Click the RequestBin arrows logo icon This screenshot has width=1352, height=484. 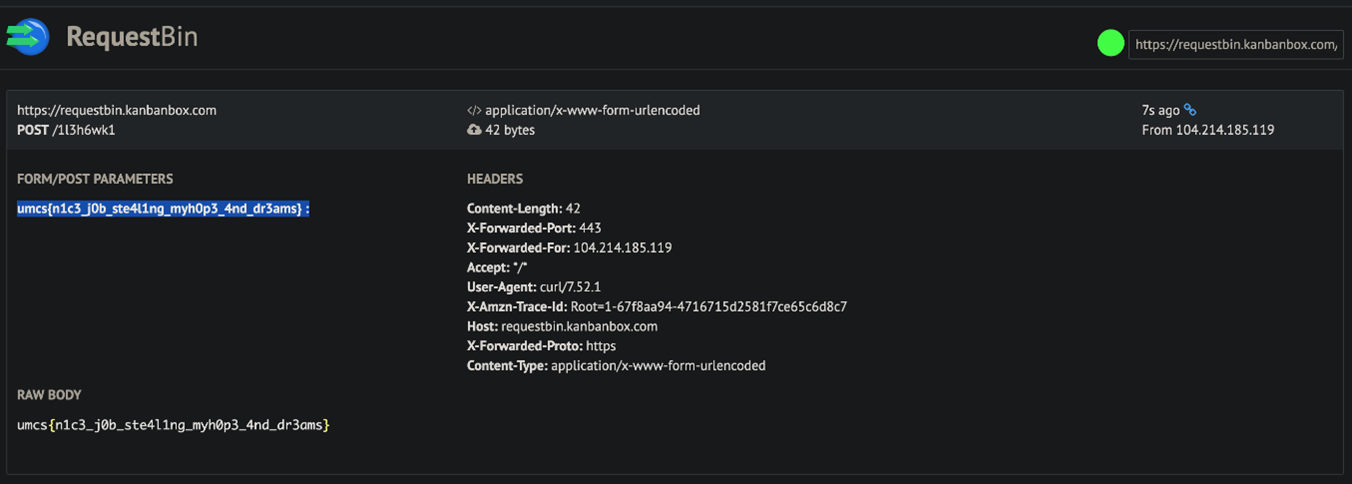[27, 37]
